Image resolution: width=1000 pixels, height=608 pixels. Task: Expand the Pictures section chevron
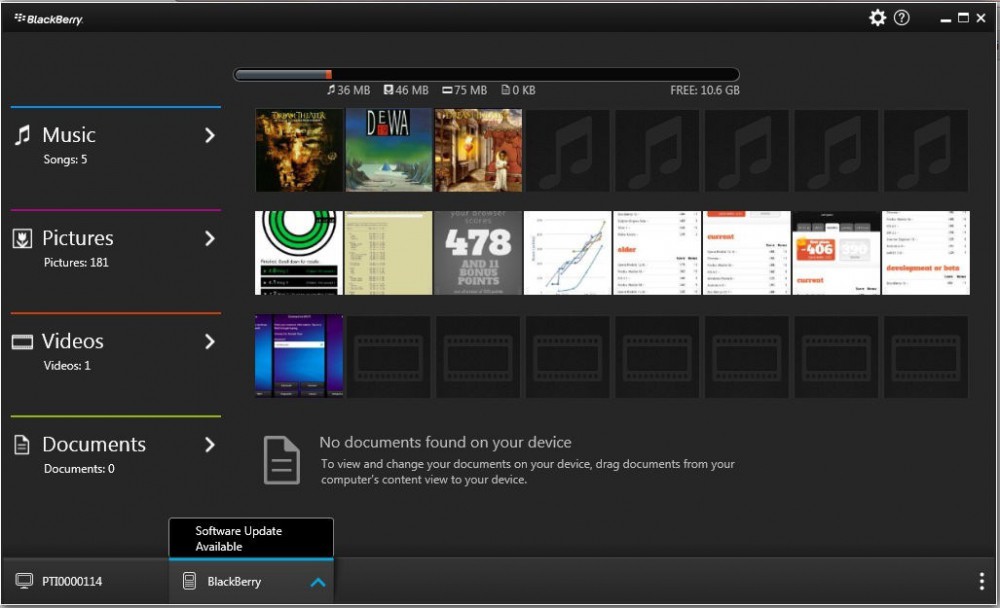(x=210, y=238)
